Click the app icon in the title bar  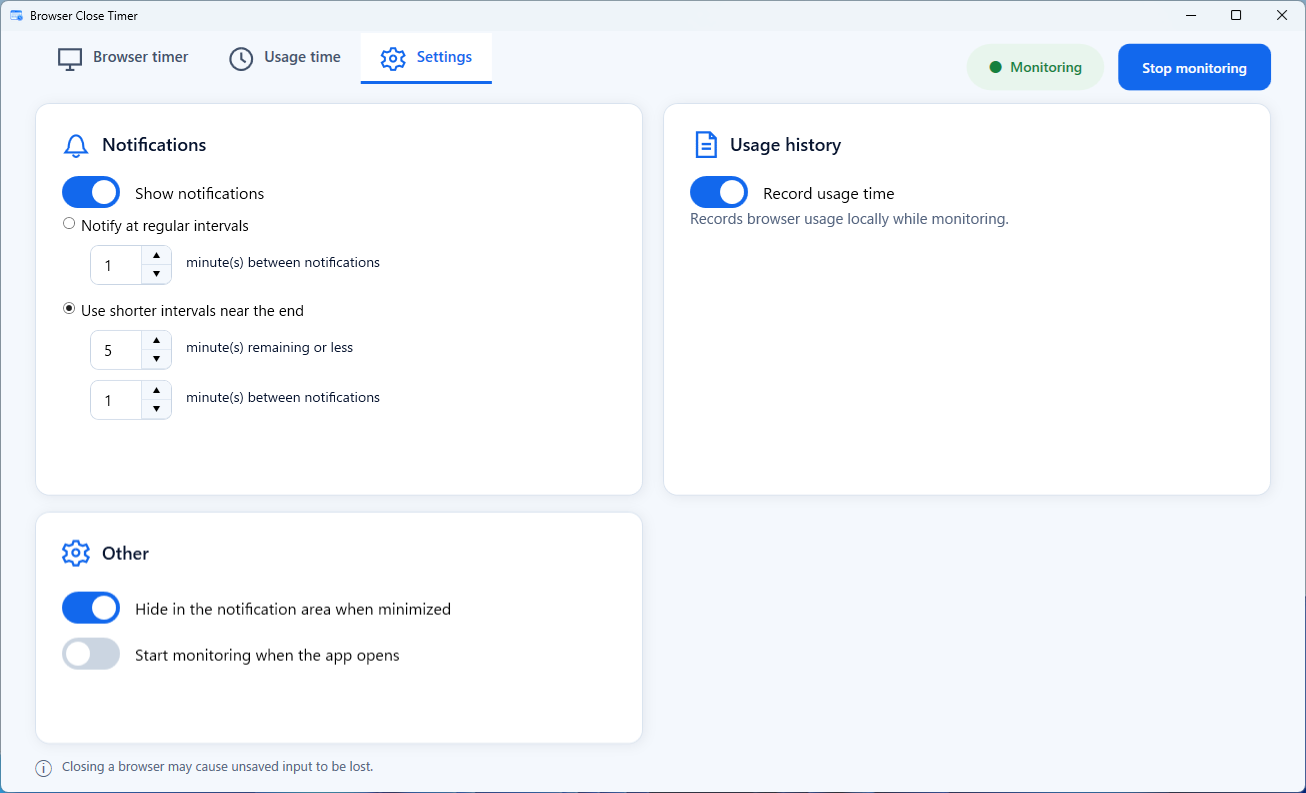tap(16, 16)
